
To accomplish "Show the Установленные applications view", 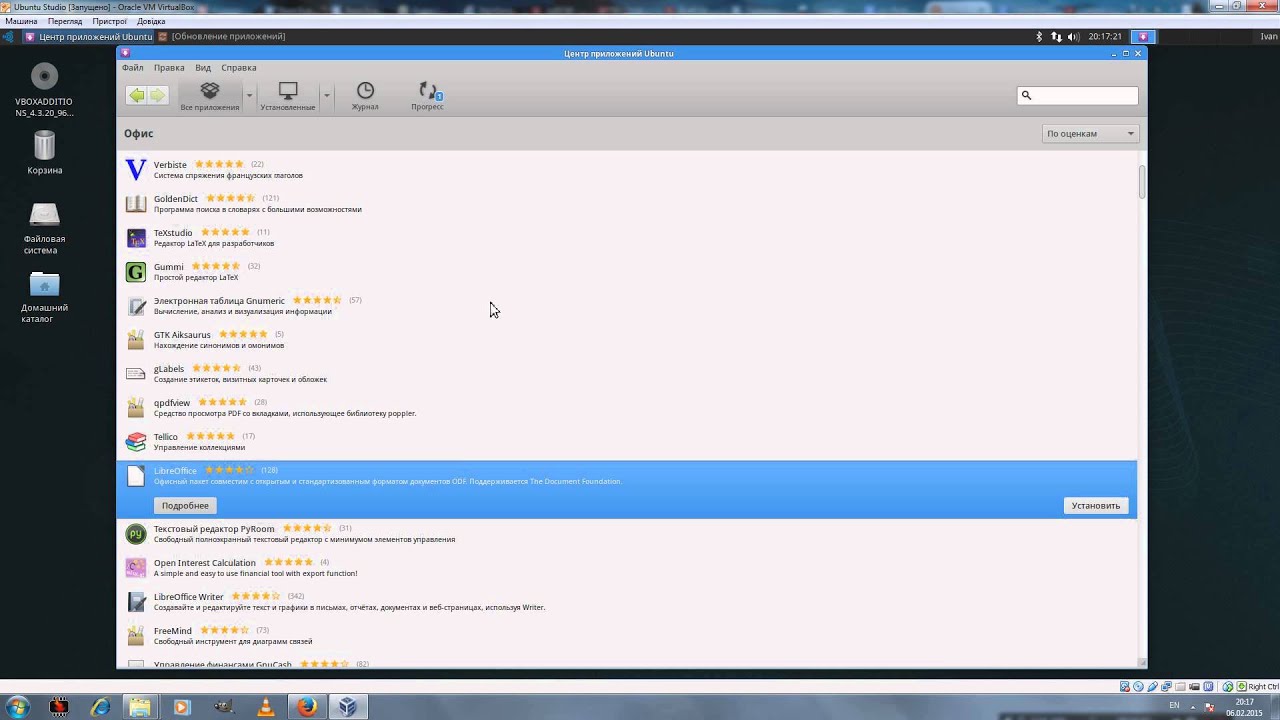I will point(288,96).
